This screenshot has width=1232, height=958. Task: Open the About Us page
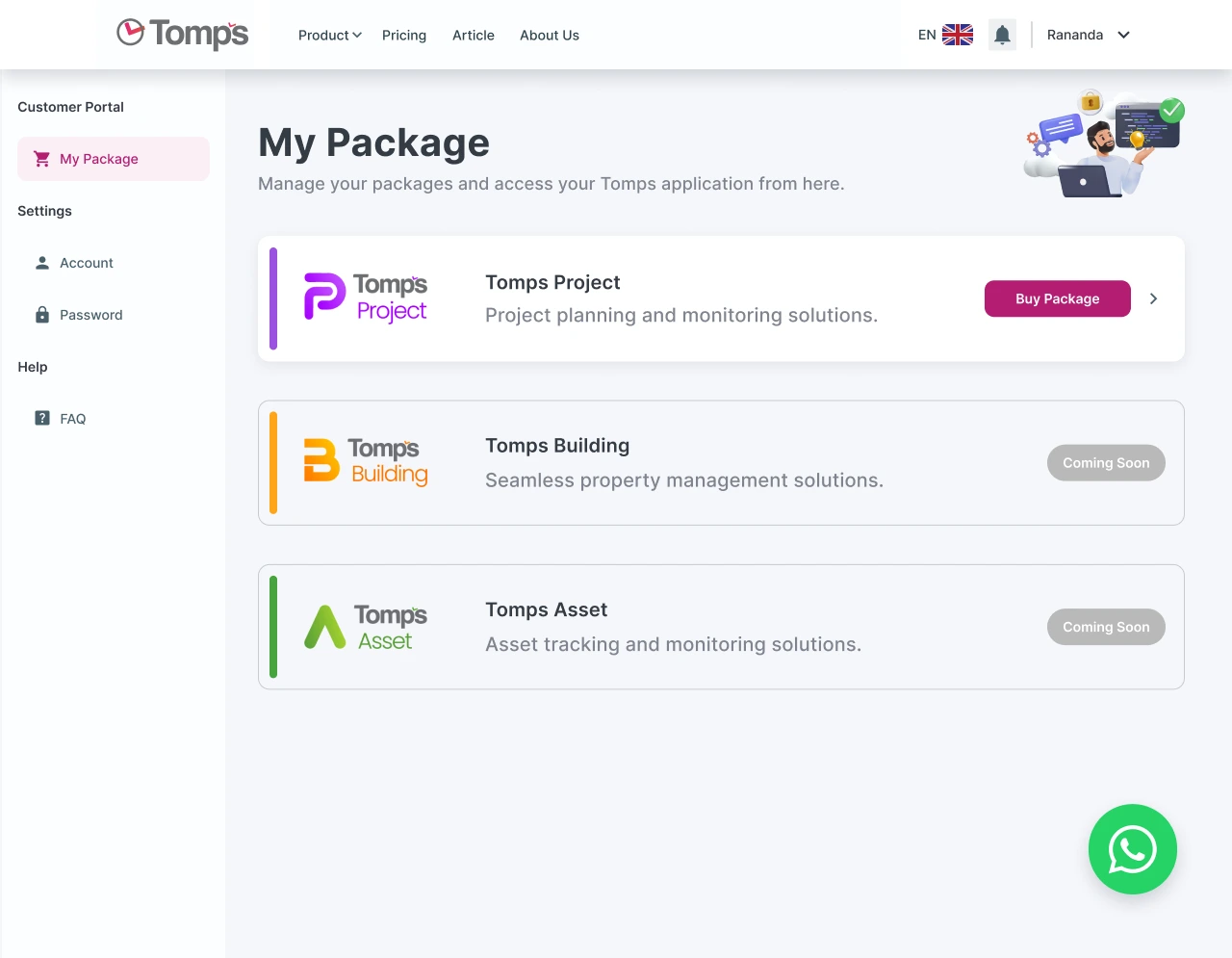click(x=549, y=35)
